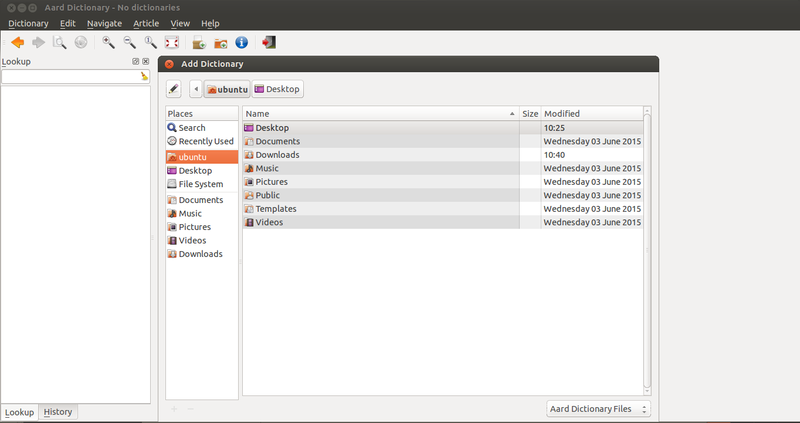Click the file list vertical scrollbar

(x=647, y=250)
